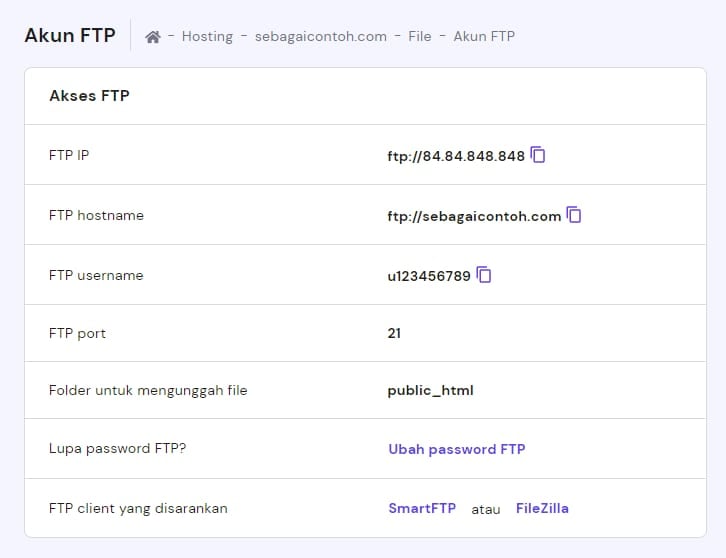Viewport: 726px width, 558px height.
Task: Click the FTP port value 21
Action: (x=394, y=333)
